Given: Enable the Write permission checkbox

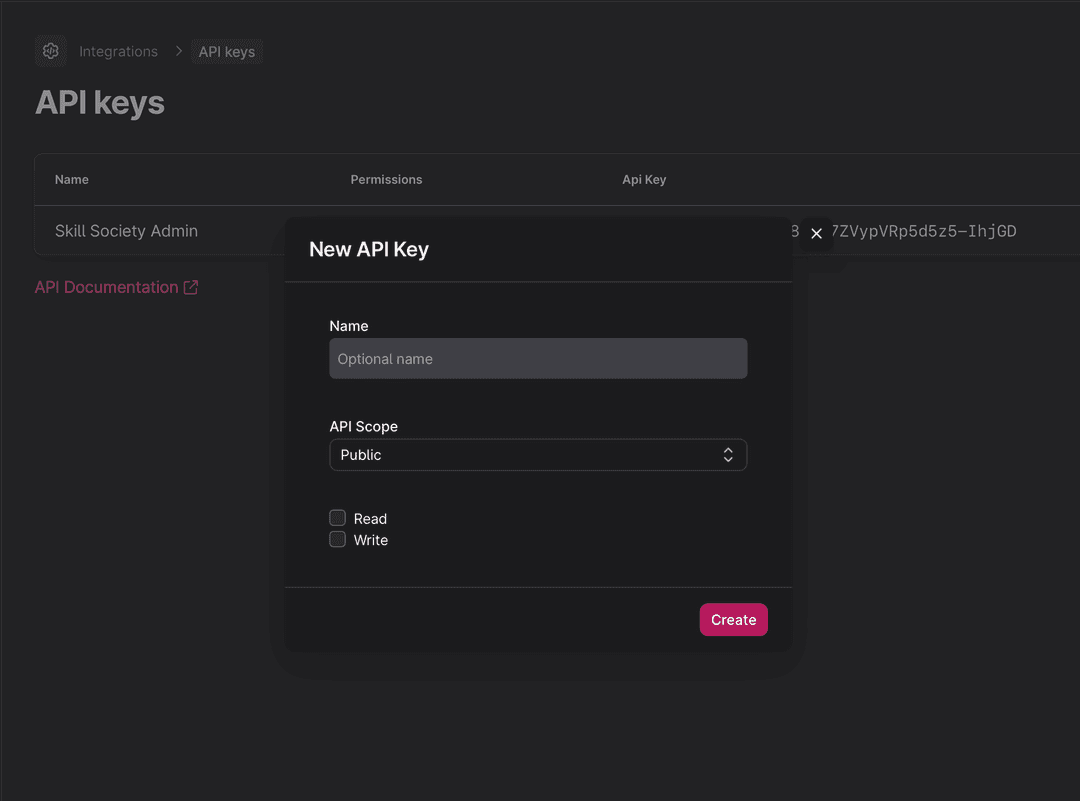Looking at the screenshot, I should point(338,540).
